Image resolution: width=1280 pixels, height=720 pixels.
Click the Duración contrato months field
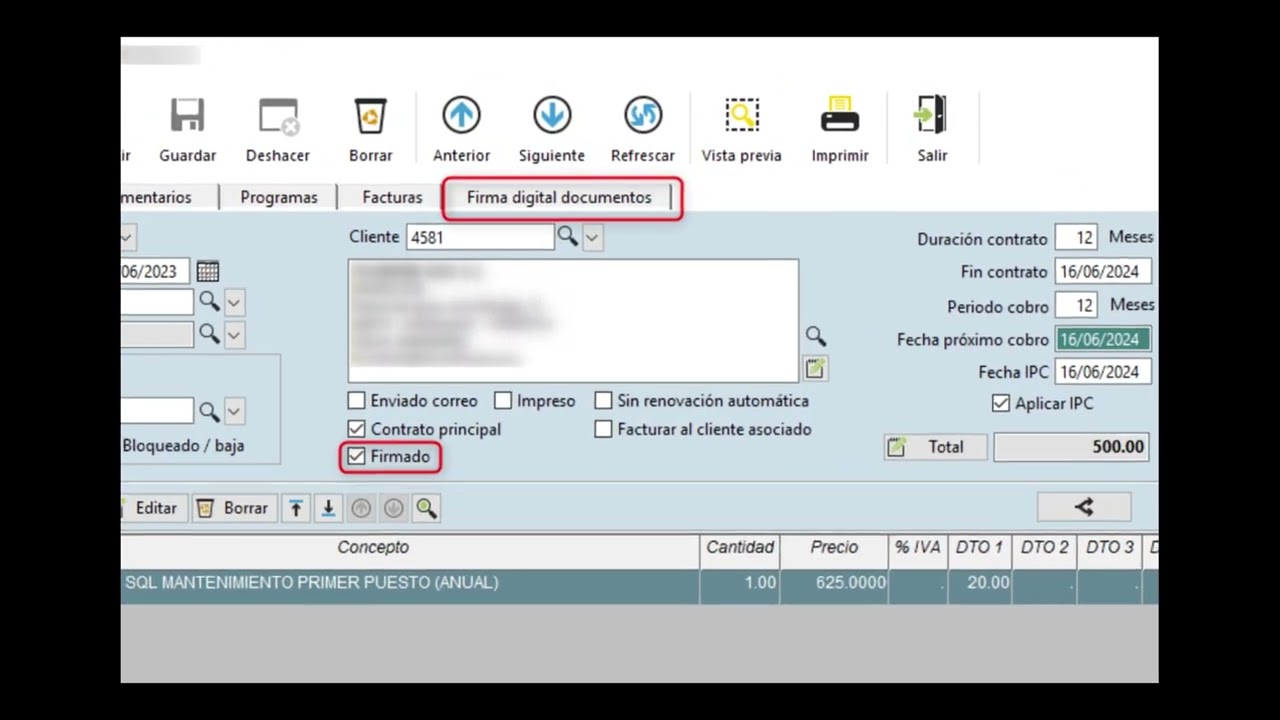pyautogui.click(x=1076, y=238)
